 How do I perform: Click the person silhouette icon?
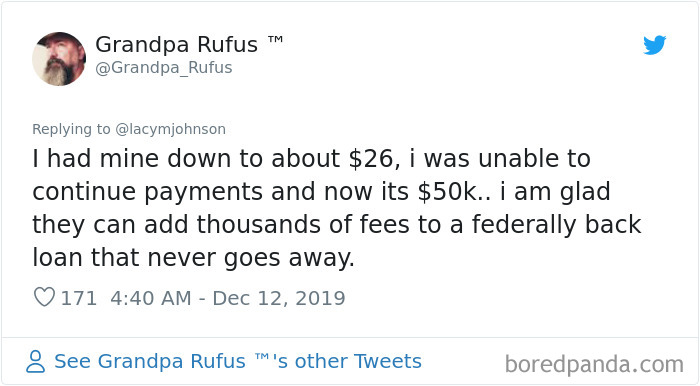35,361
